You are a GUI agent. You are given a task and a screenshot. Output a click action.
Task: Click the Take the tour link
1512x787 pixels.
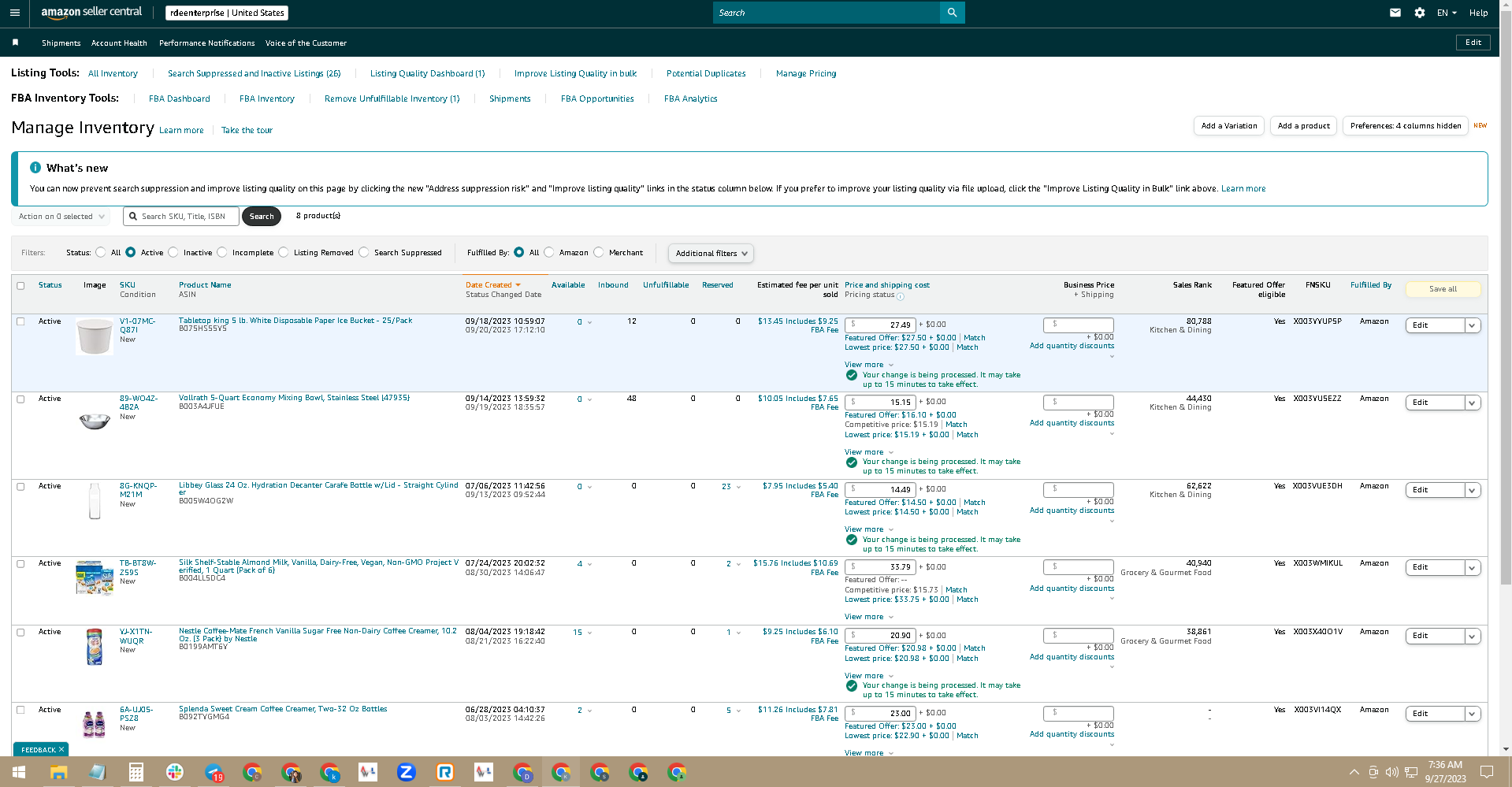(247, 131)
